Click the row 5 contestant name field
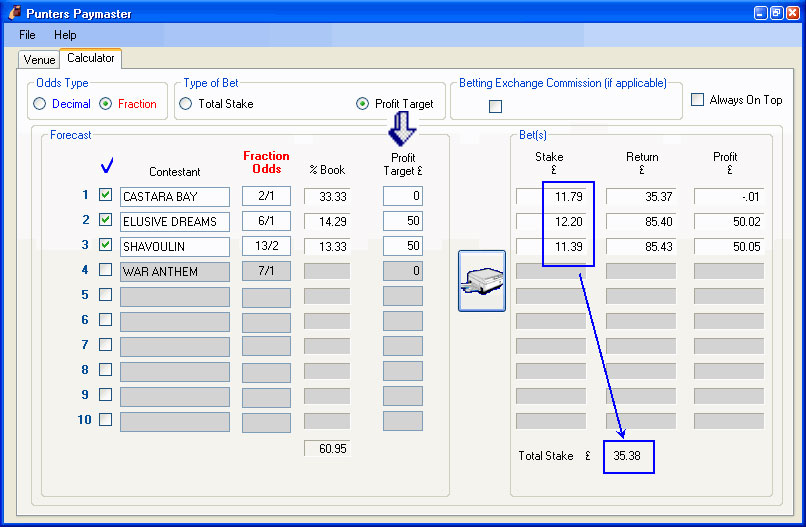Image resolution: width=806 pixels, height=527 pixels. 175,297
